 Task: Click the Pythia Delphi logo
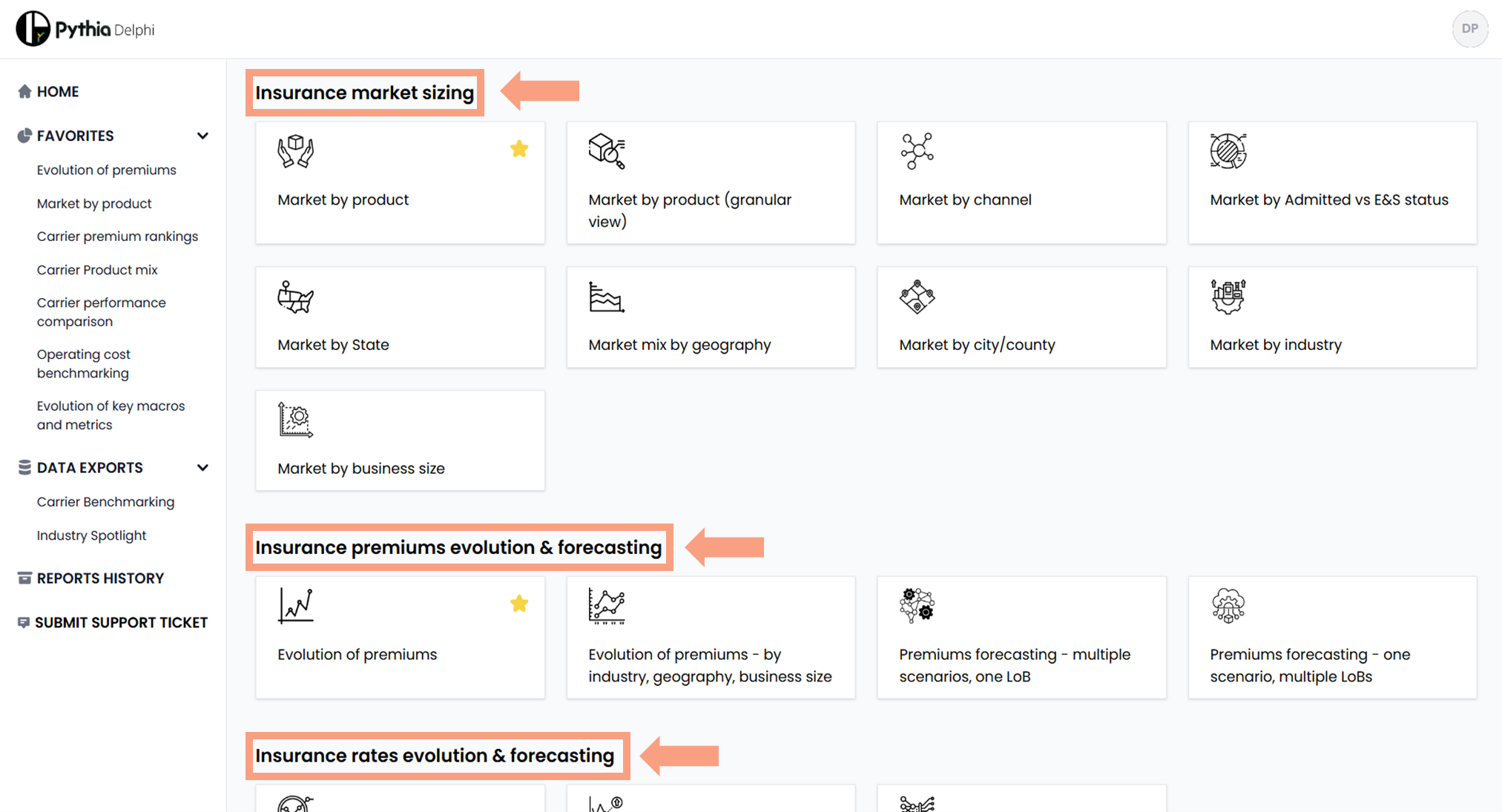[85, 29]
